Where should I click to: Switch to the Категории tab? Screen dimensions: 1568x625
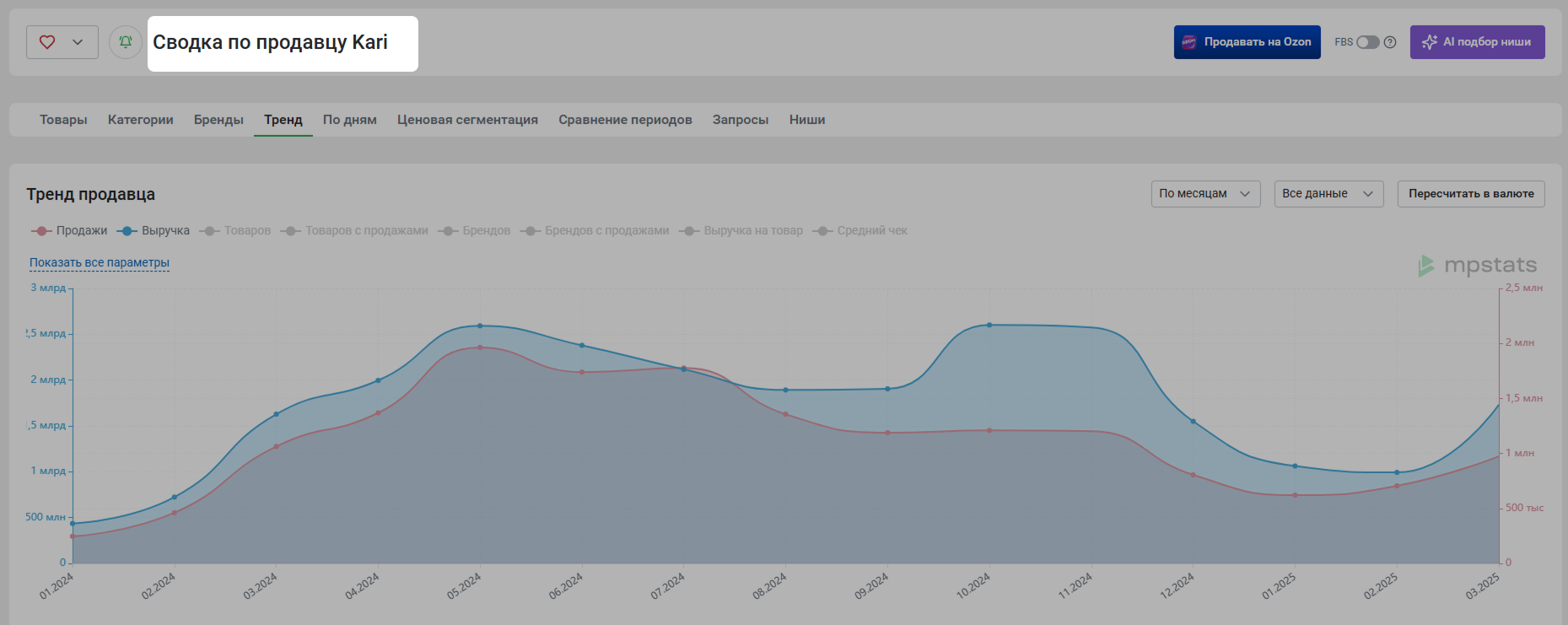click(x=141, y=120)
